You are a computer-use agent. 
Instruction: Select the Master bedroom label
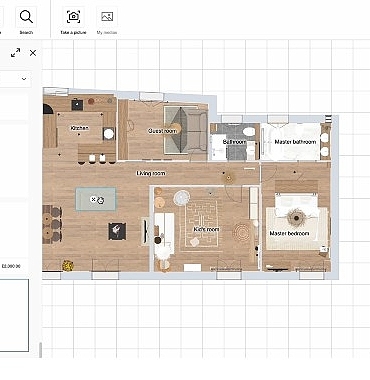[x=289, y=233]
